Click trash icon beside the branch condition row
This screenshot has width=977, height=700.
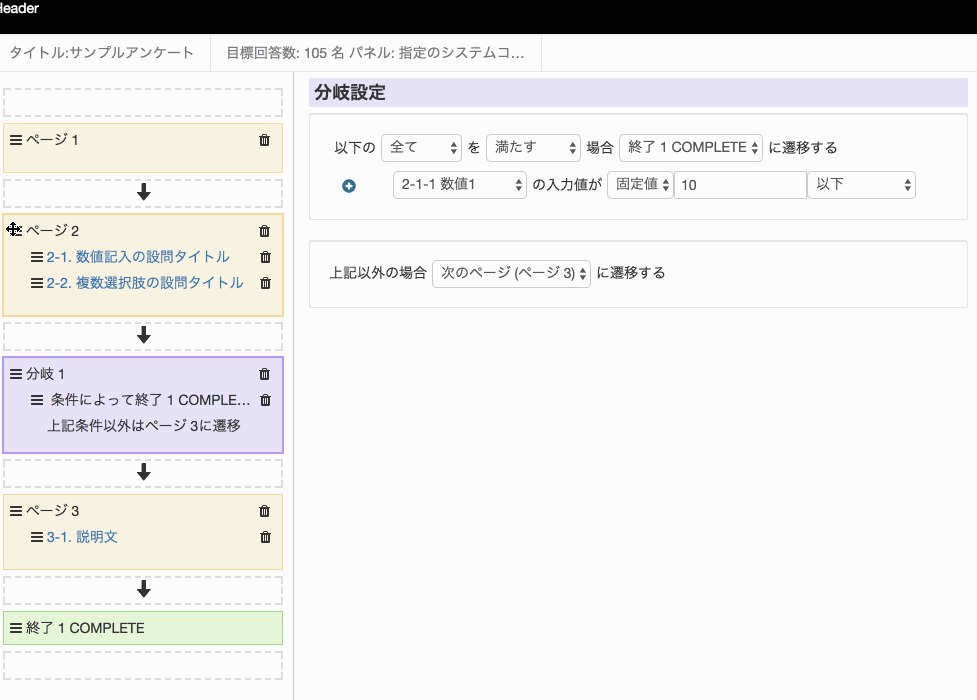point(265,400)
